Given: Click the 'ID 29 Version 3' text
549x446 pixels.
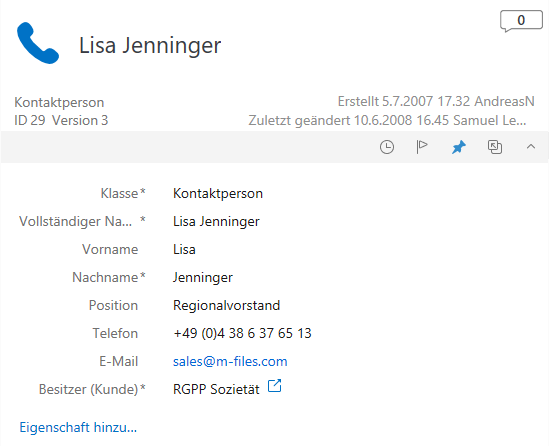Looking at the screenshot, I should point(61,120).
